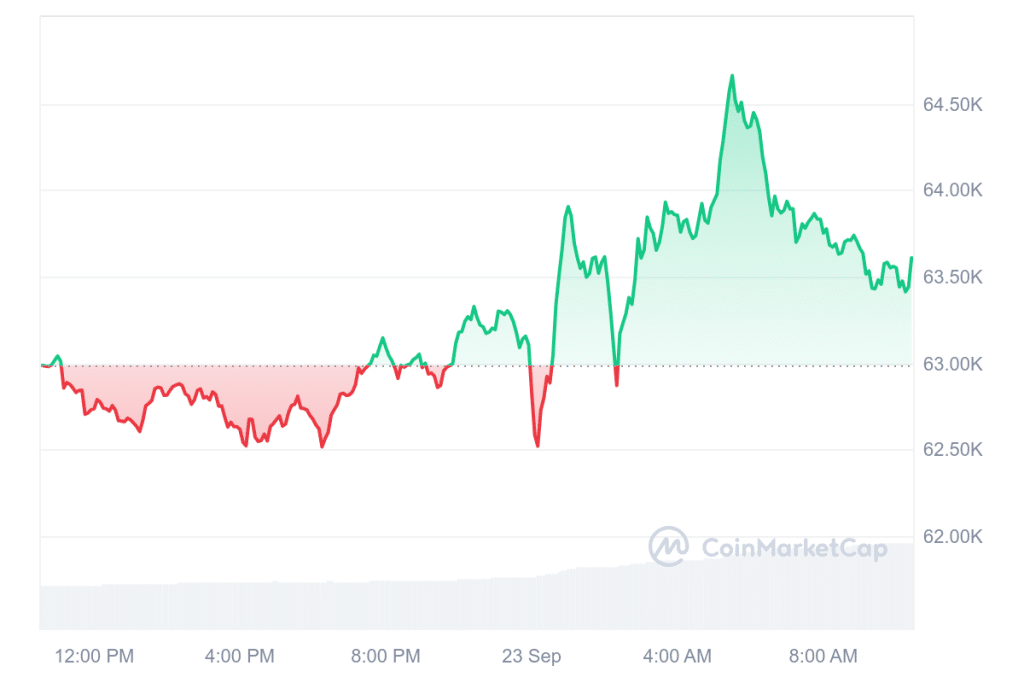The image size is (1024, 683).
Task: Click the highest peak of the price line
Action: (732, 75)
